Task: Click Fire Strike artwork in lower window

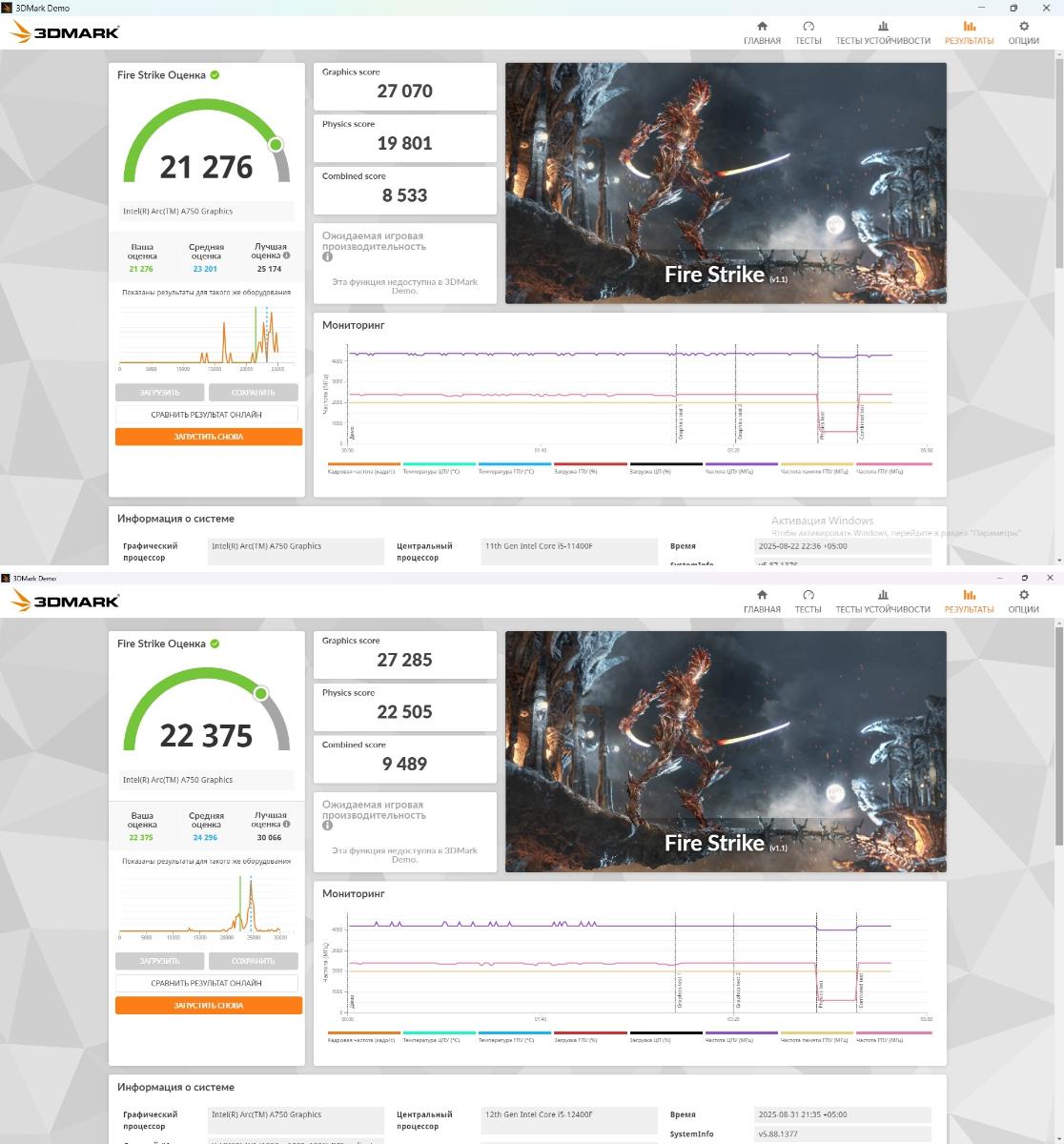Action: 726,751
